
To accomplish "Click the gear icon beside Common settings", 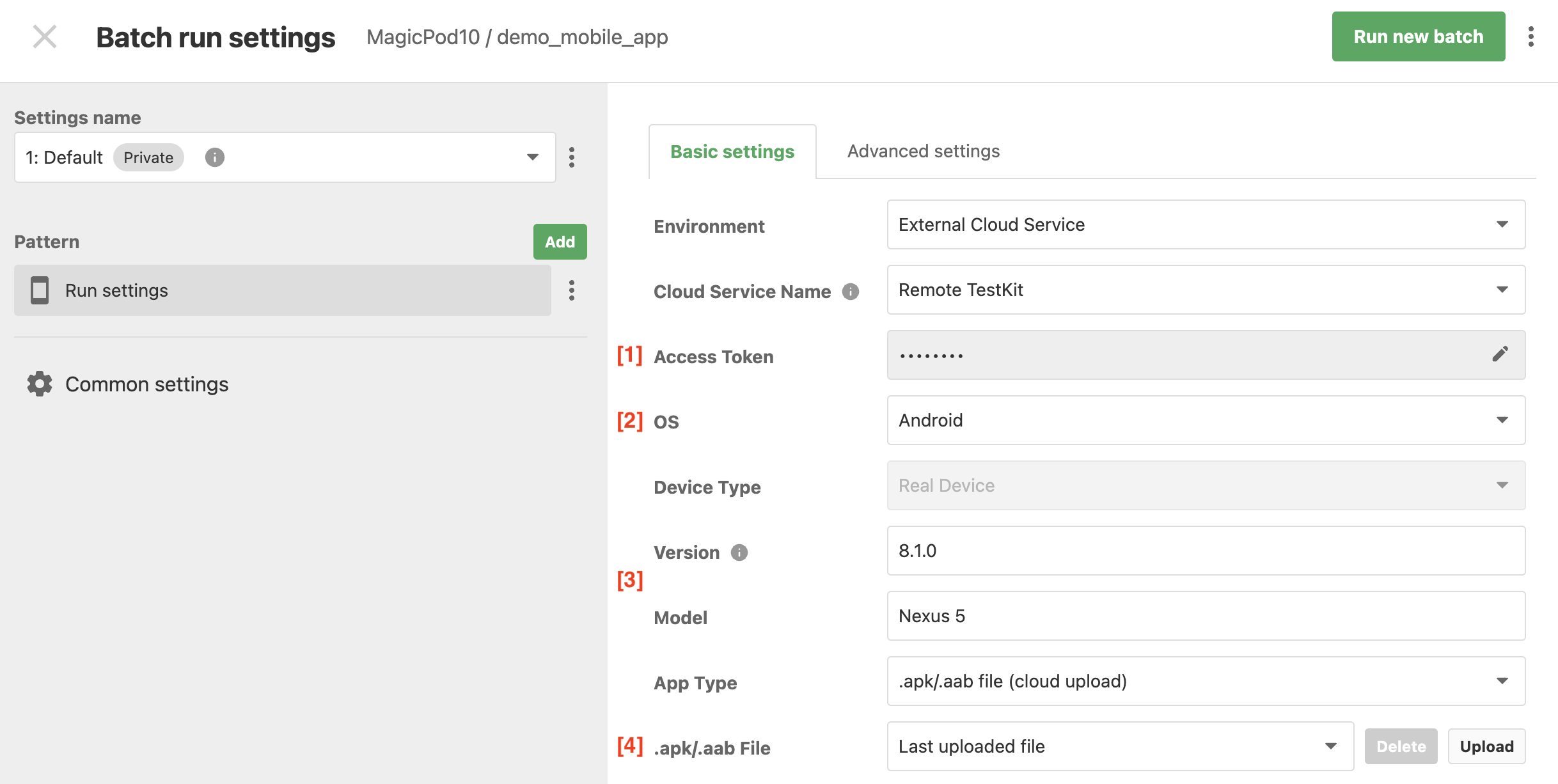I will (40, 384).
